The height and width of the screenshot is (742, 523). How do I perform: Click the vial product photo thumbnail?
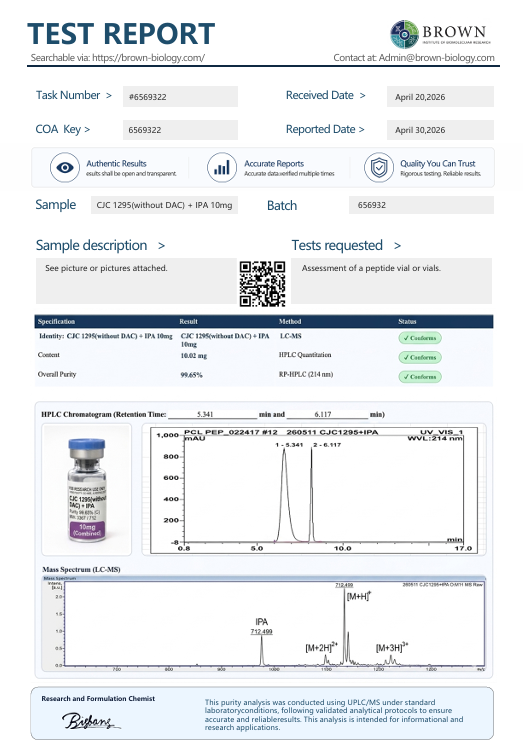click(x=87, y=489)
